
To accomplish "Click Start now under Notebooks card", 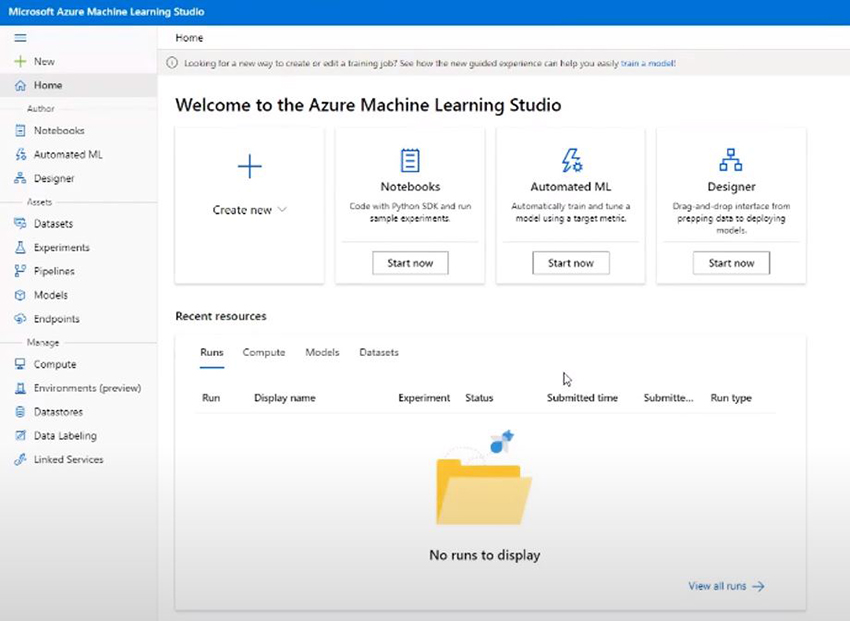I will [x=410, y=263].
